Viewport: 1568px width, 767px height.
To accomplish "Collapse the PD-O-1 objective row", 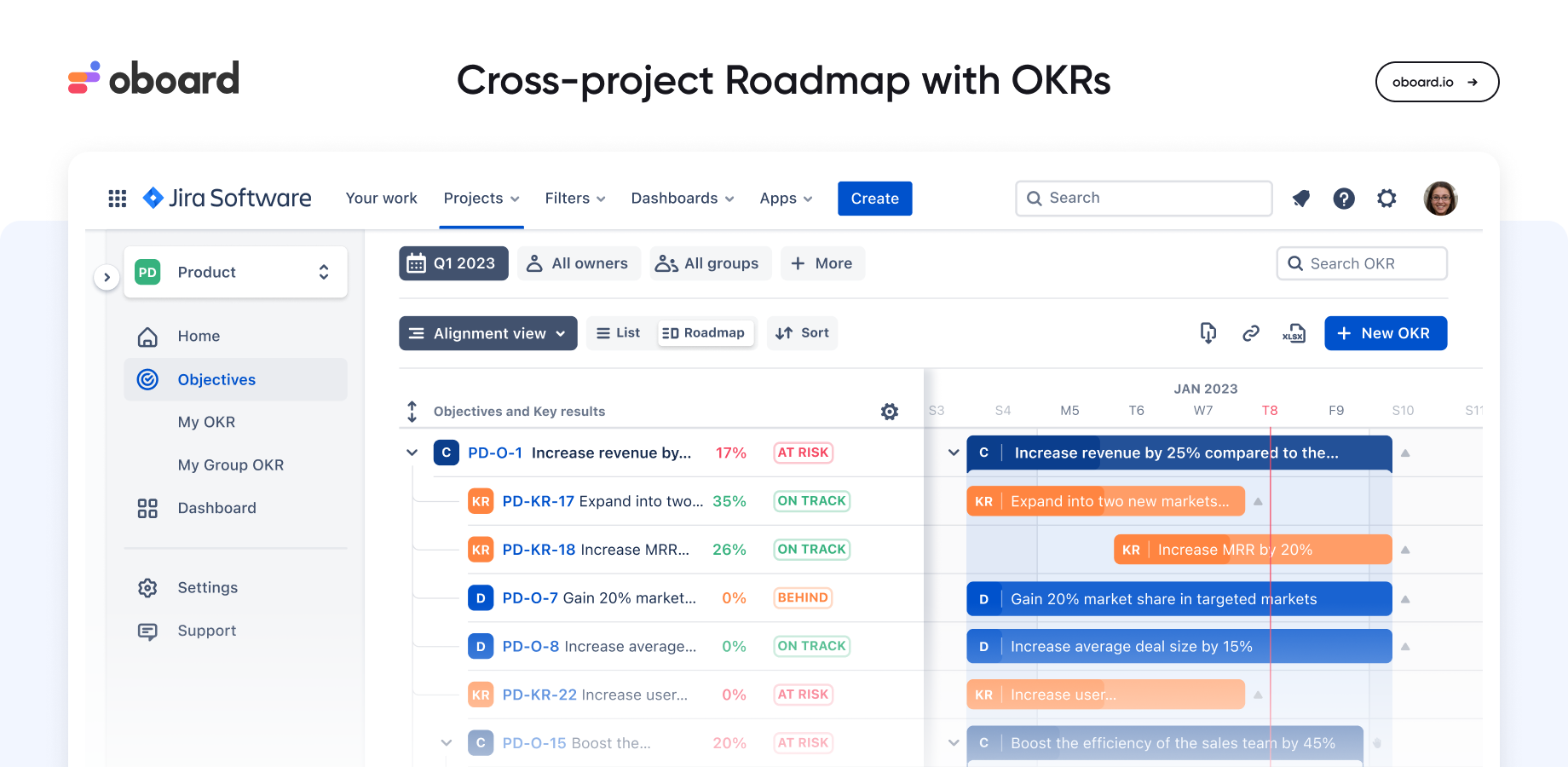I will click(412, 453).
